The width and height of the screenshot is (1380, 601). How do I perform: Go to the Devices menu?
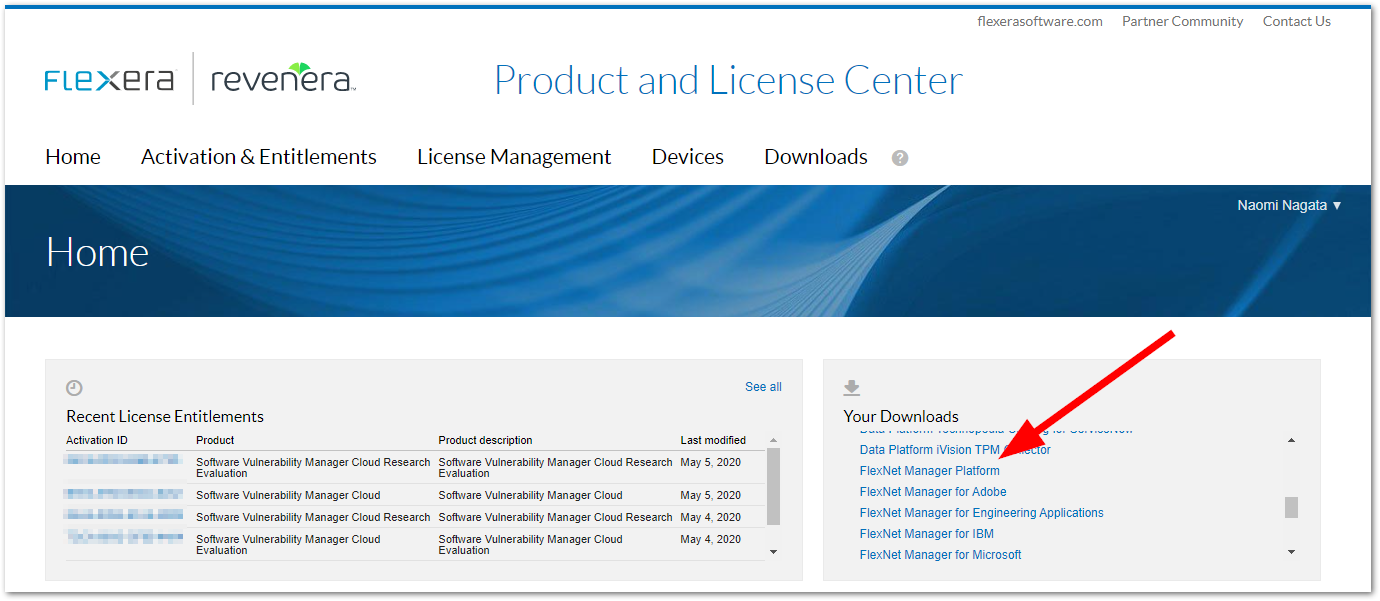click(x=688, y=157)
